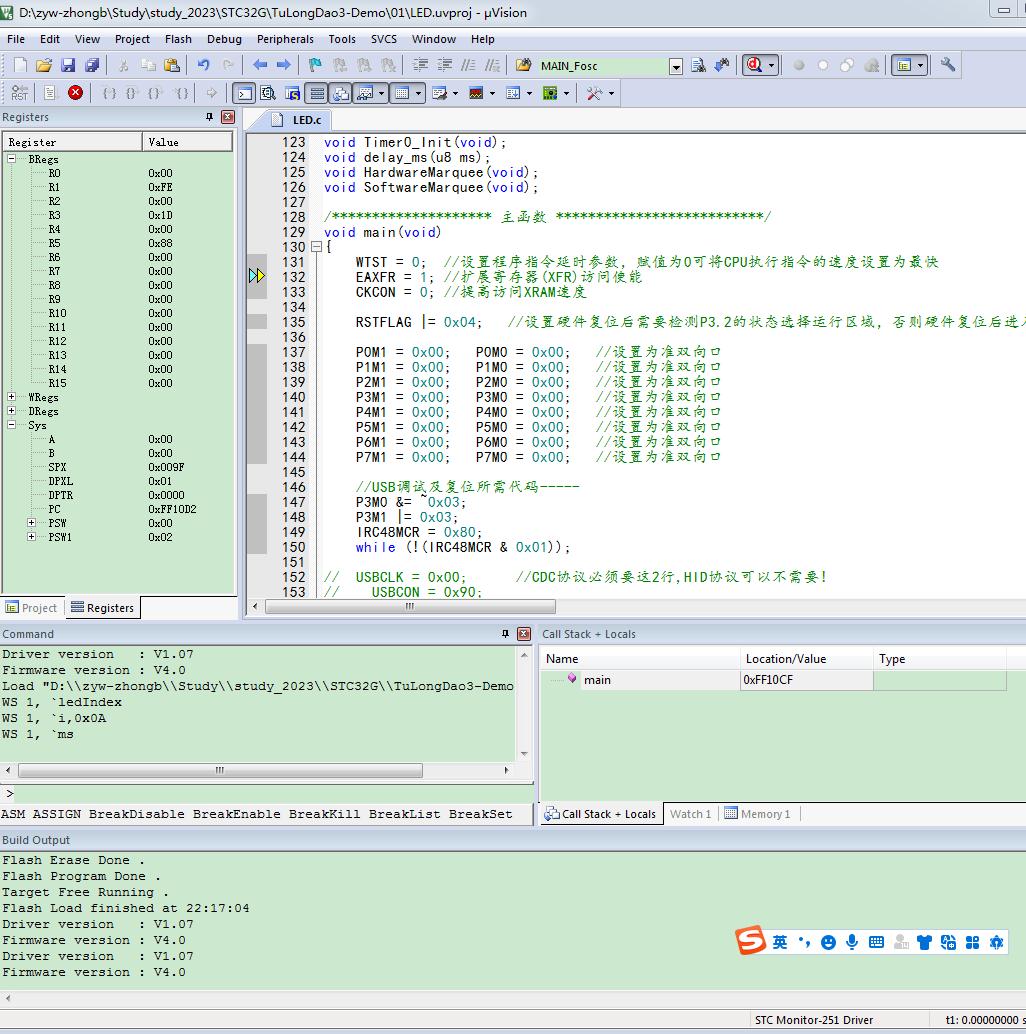The height and width of the screenshot is (1034, 1026).
Task: Toggle auto-hide pin on Command panel
Action: point(505,634)
